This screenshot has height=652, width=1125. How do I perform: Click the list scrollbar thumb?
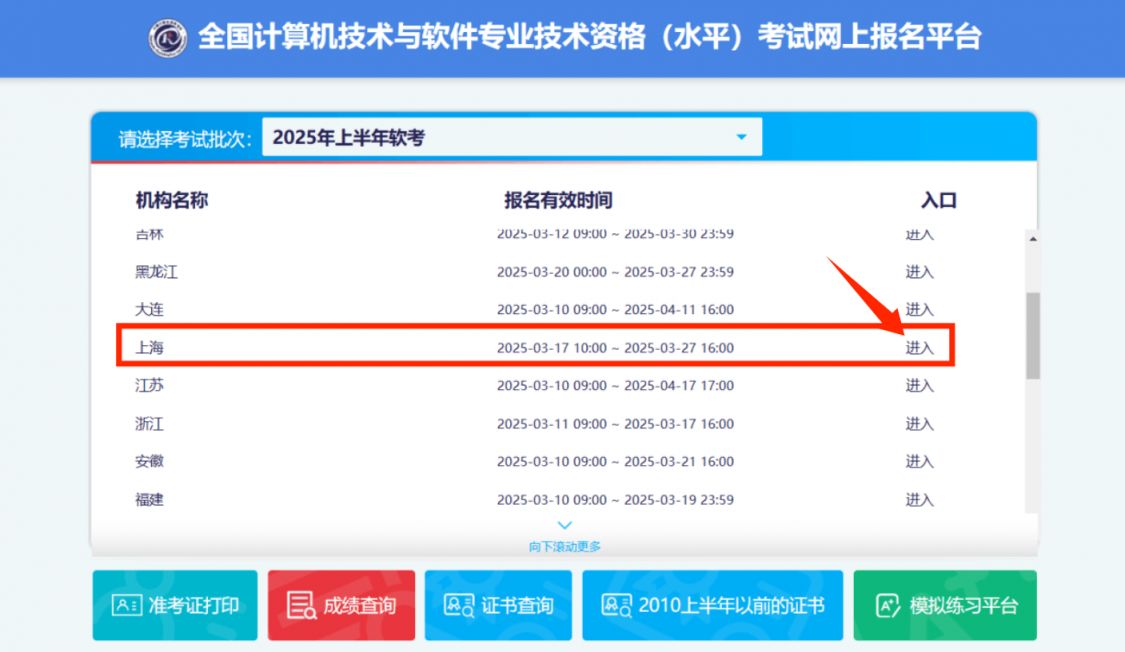click(x=1032, y=335)
